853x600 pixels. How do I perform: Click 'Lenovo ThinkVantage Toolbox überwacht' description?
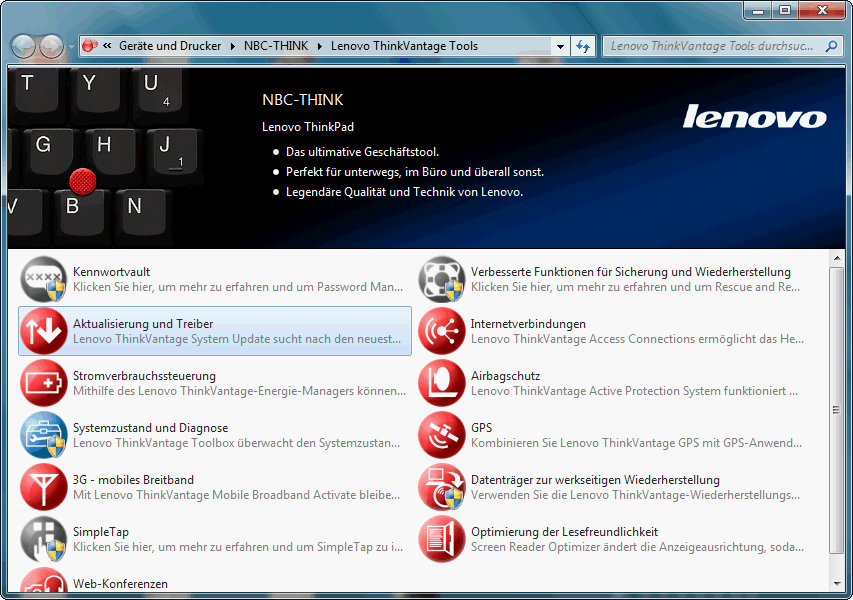click(237, 443)
